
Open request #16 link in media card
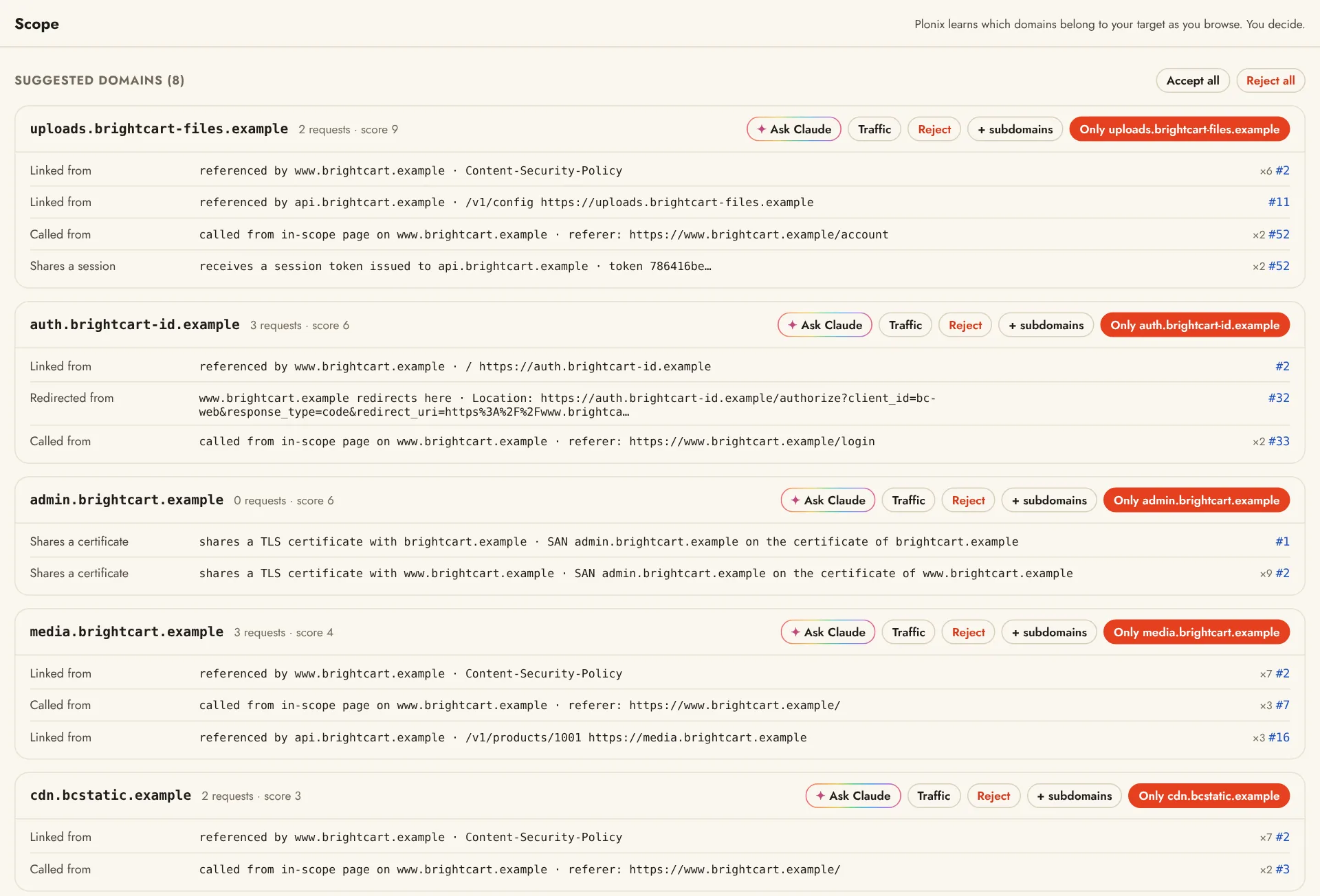tap(1279, 737)
